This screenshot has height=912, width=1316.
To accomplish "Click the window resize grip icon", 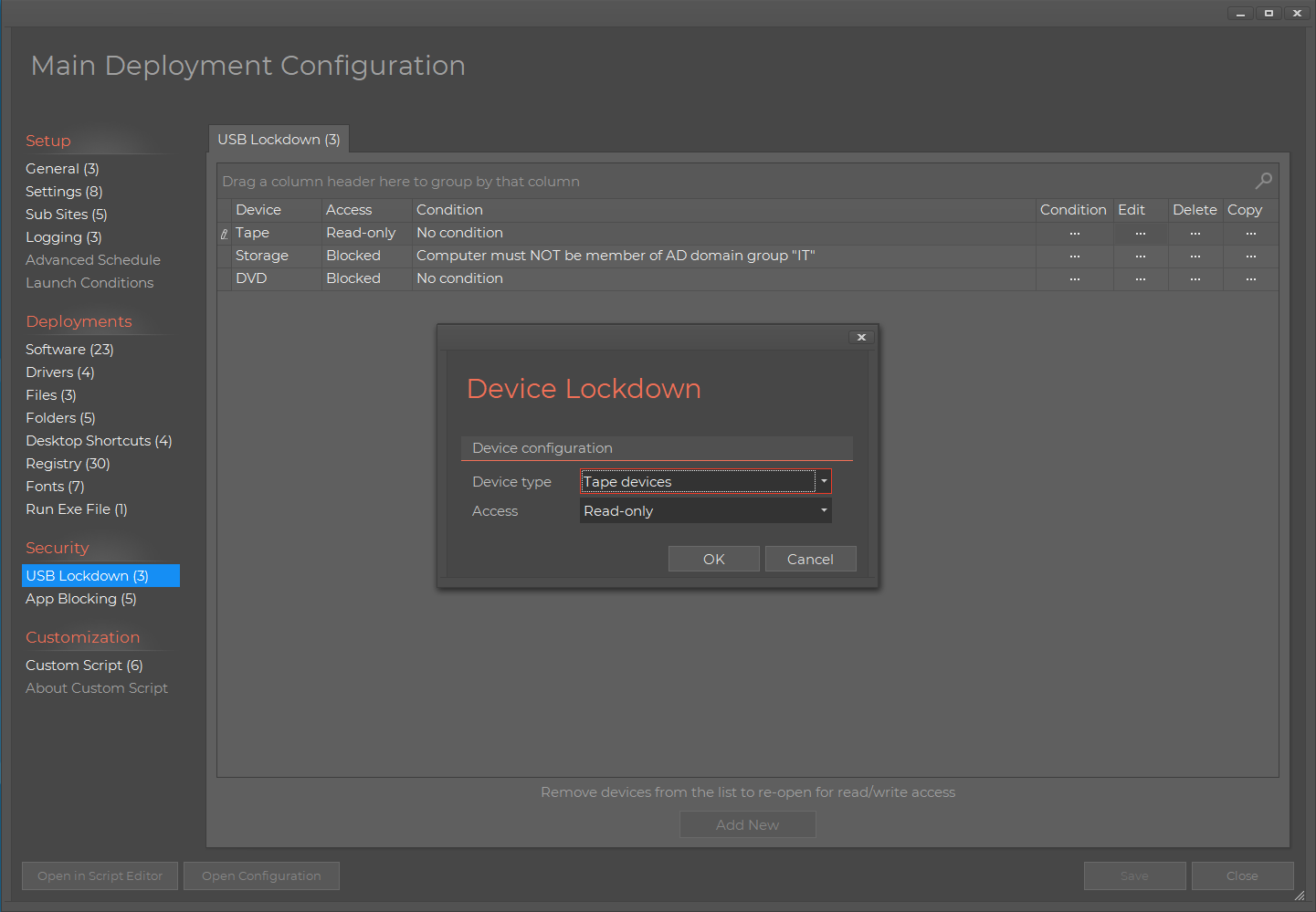I will click(x=1300, y=896).
